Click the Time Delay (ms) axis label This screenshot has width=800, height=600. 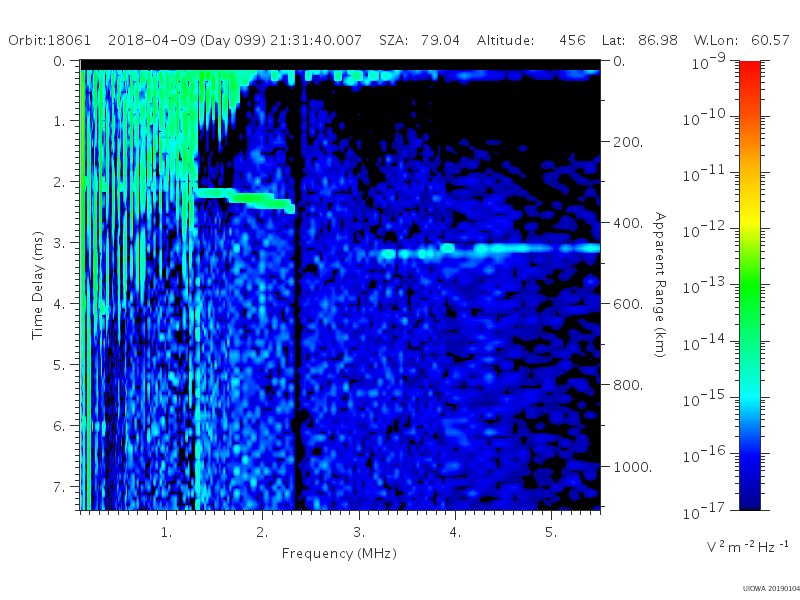[38, 285]
